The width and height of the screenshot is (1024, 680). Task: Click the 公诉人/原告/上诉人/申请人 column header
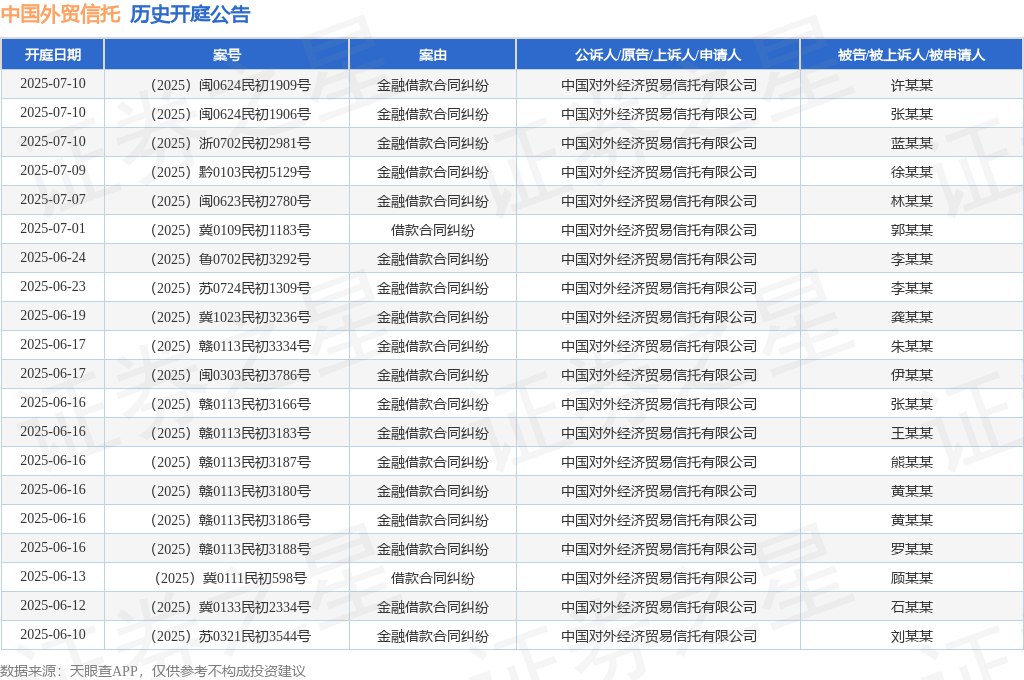click(658, 55)
